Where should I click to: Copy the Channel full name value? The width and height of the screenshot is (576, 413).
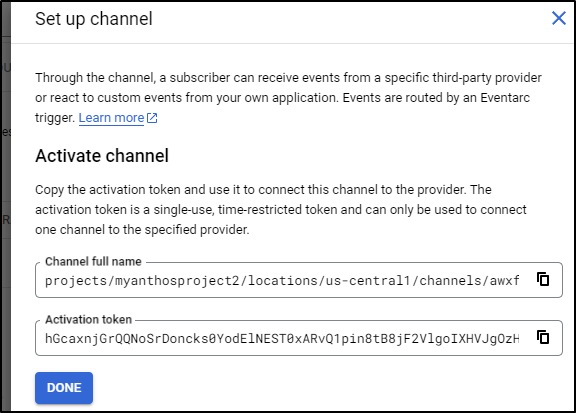click(x=543, y=279)
